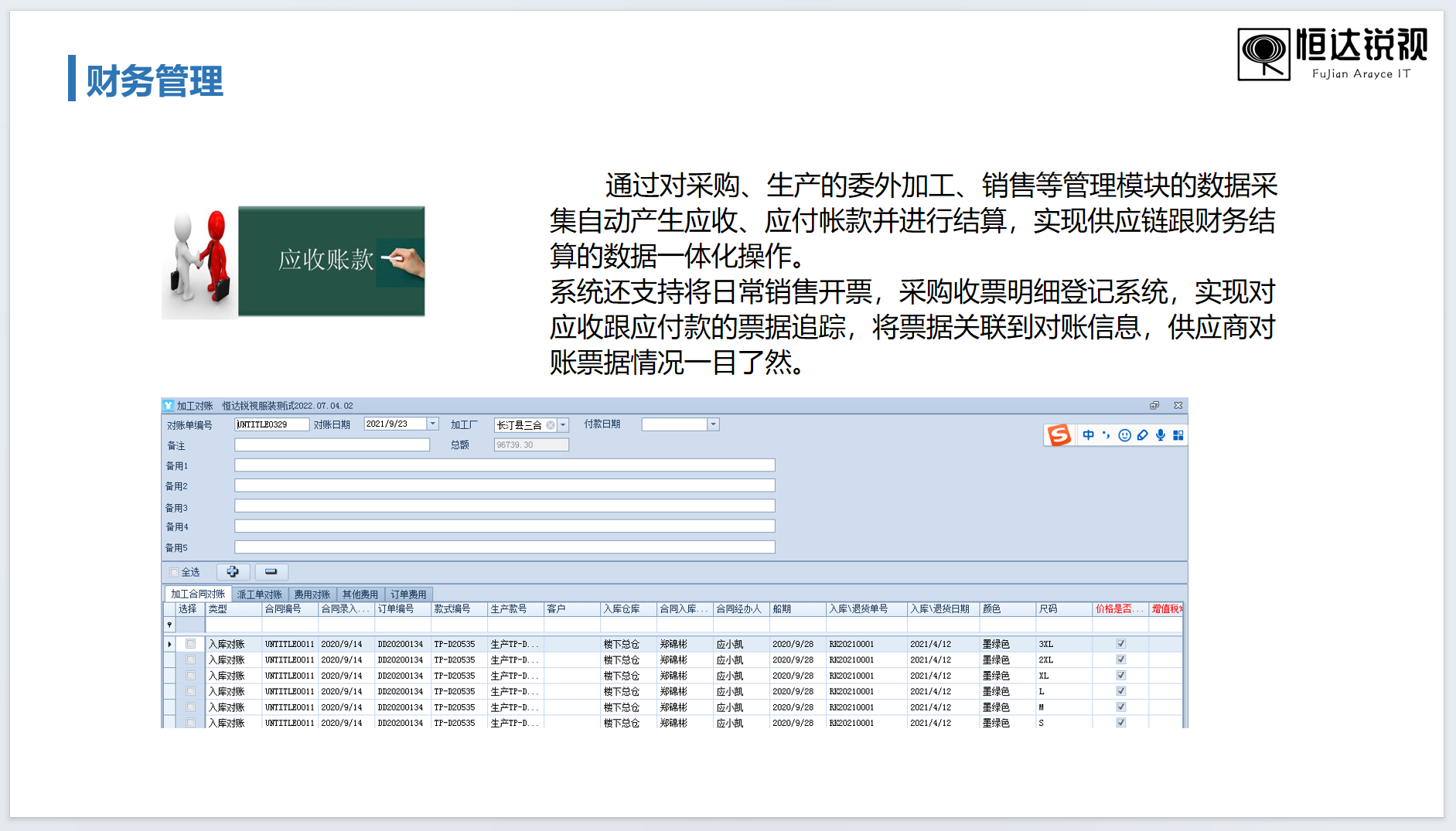Click the Sogou input method S logo
1456x831 pixels.
pos(1059,435)
